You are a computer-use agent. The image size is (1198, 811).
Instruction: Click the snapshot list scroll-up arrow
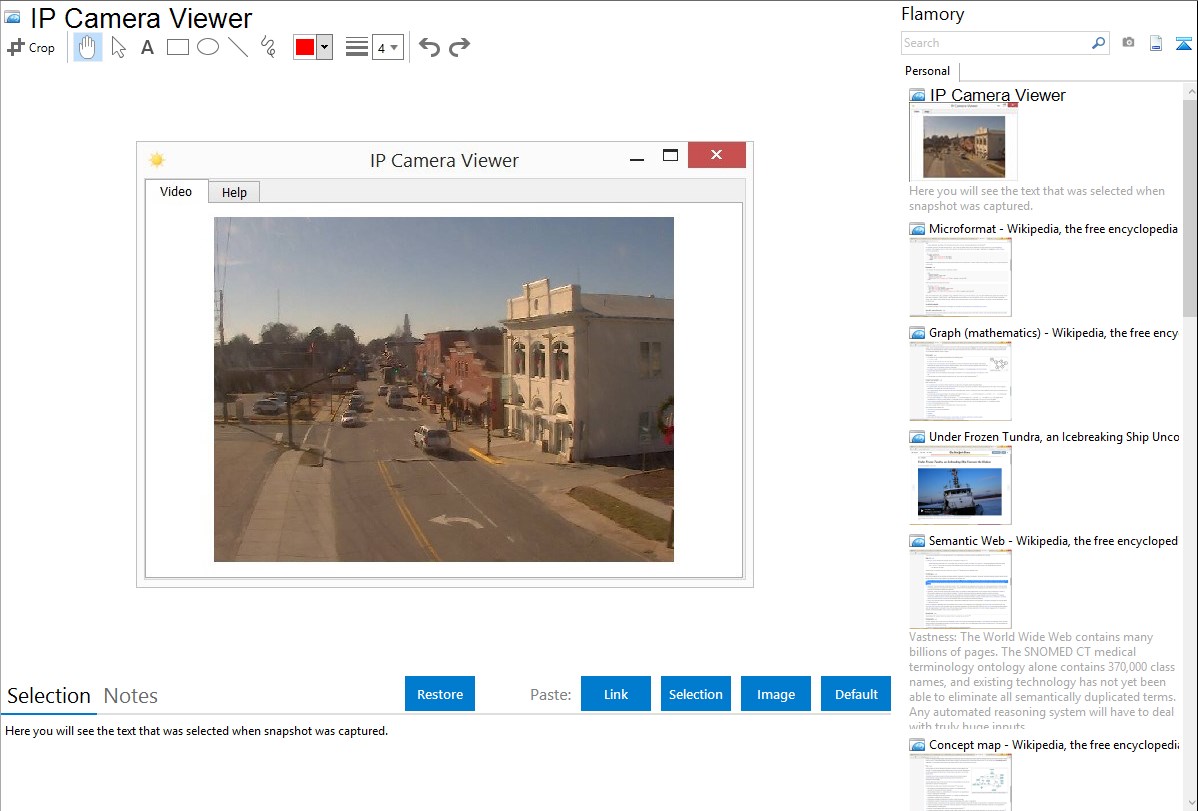tap(1190, 91)
